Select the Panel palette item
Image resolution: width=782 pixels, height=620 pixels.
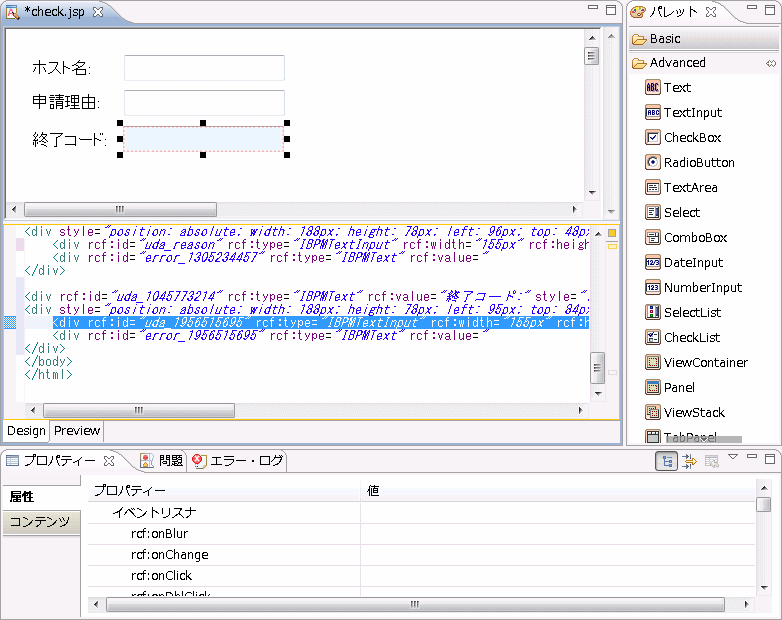pyautogui.click(x=669, y=387)
